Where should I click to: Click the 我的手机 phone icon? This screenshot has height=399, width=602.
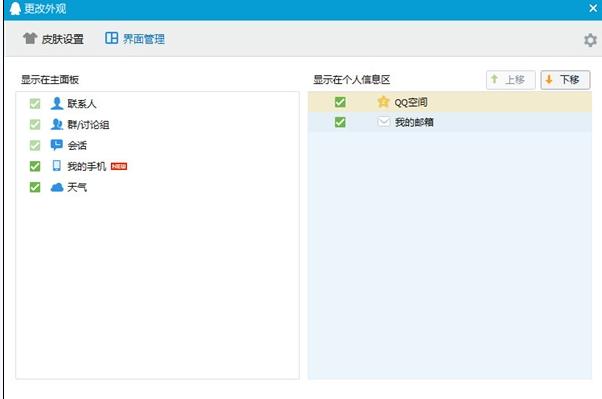(56, 166)
